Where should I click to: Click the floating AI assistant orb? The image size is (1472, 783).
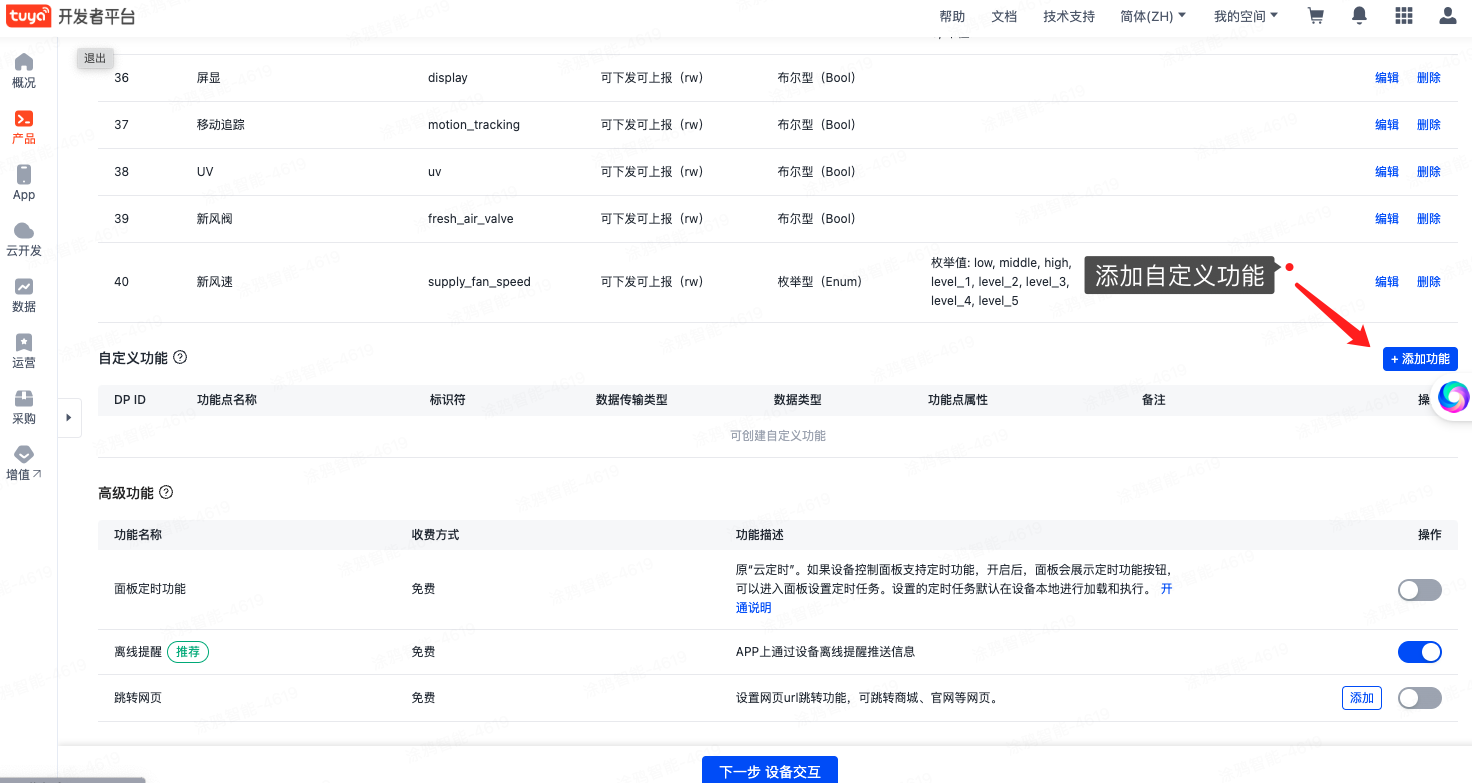point(1453,398)
